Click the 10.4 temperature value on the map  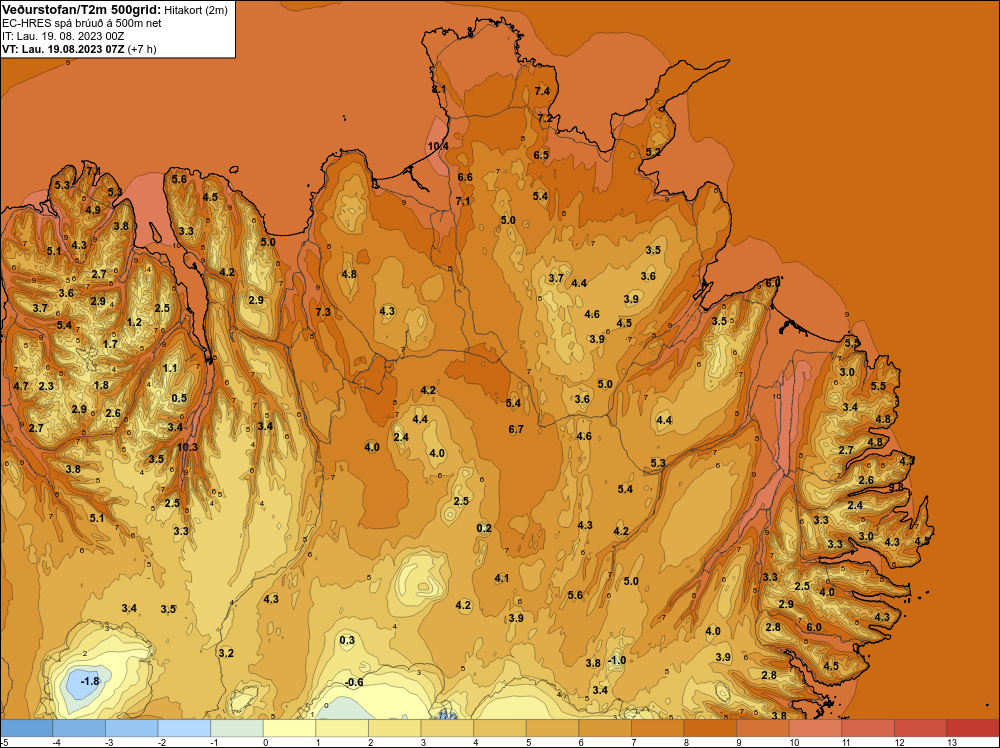point(438,146)
